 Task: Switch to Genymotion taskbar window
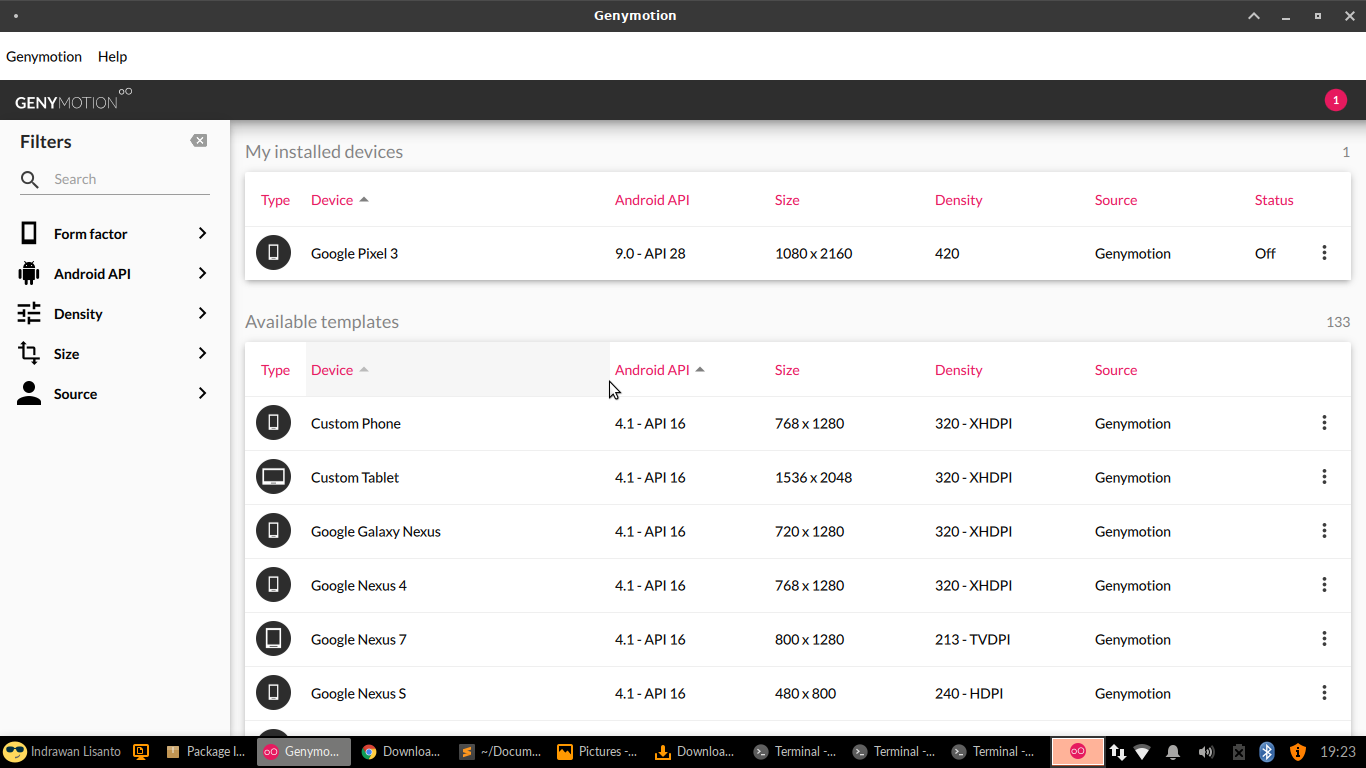click(304, 752)
